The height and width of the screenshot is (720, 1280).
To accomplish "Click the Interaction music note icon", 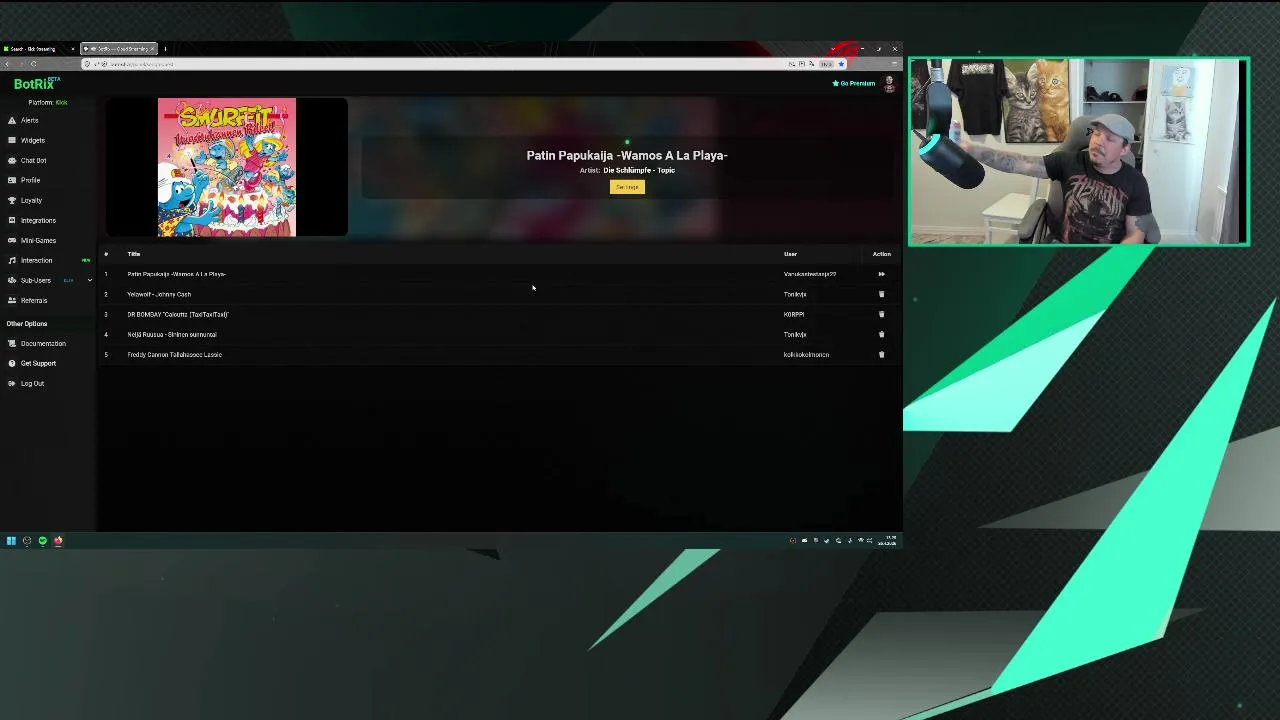I will [12, 260].
